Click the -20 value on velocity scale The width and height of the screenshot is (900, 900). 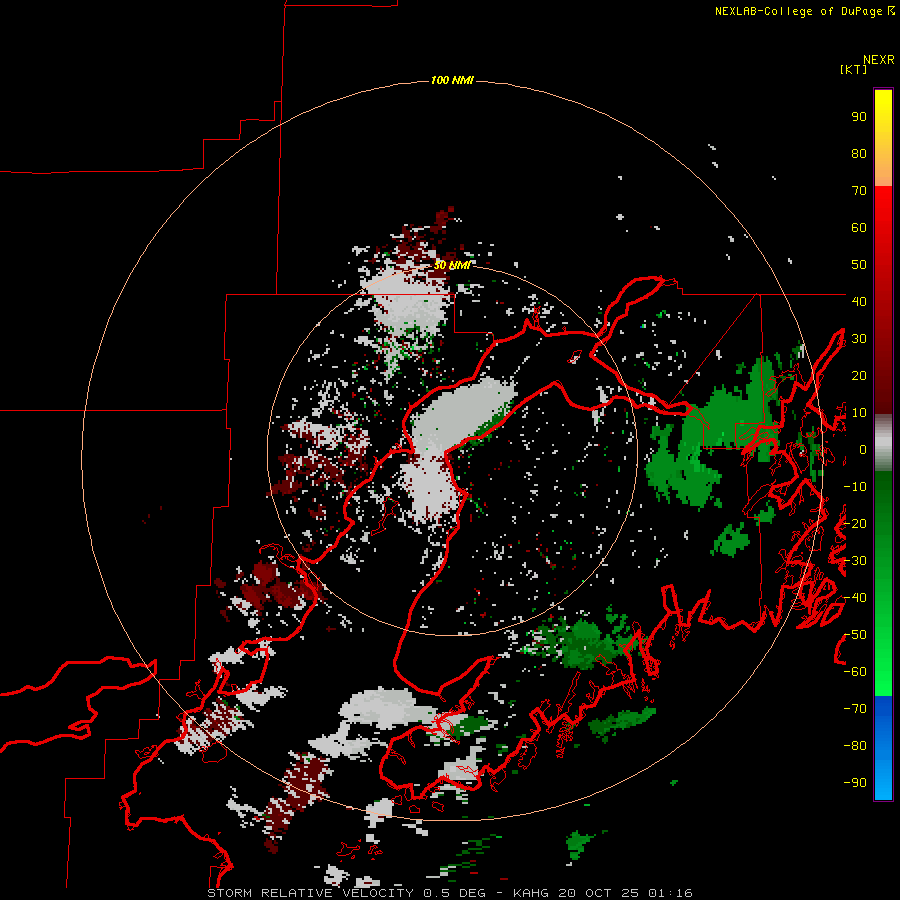pos(855,524)
